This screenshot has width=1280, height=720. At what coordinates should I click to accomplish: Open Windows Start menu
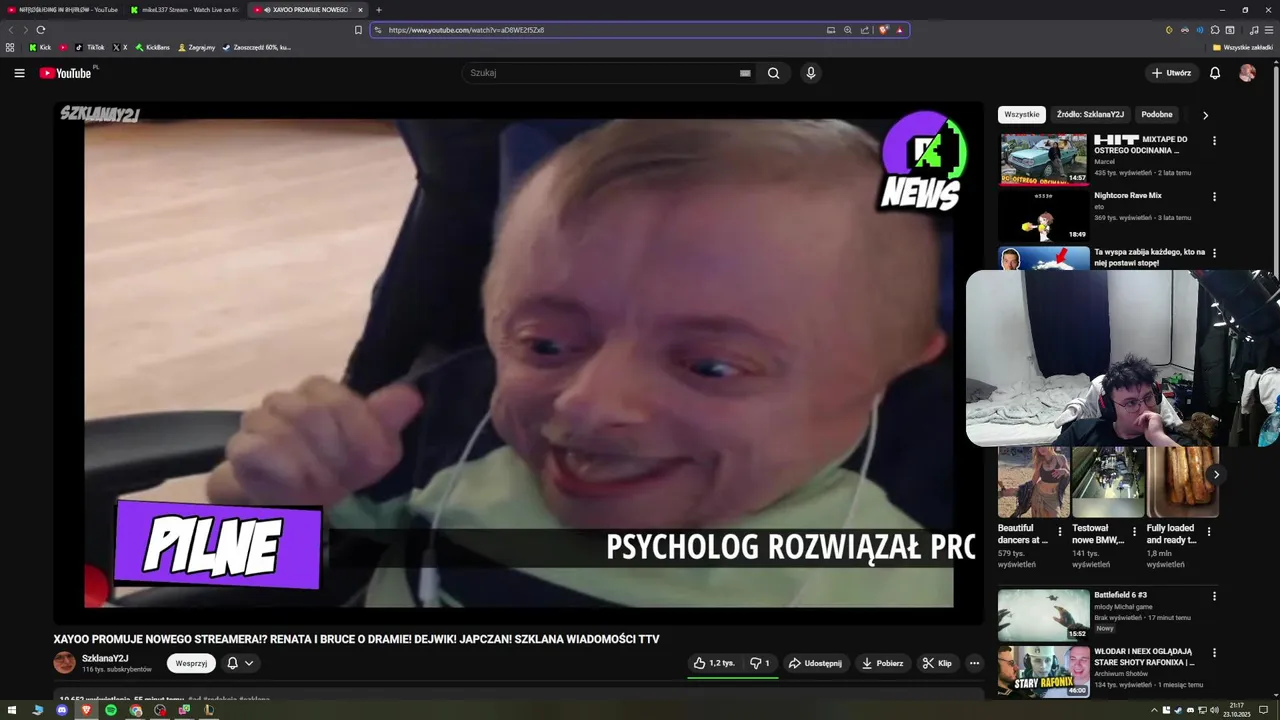pyautogui.click(x=13, y=710)
